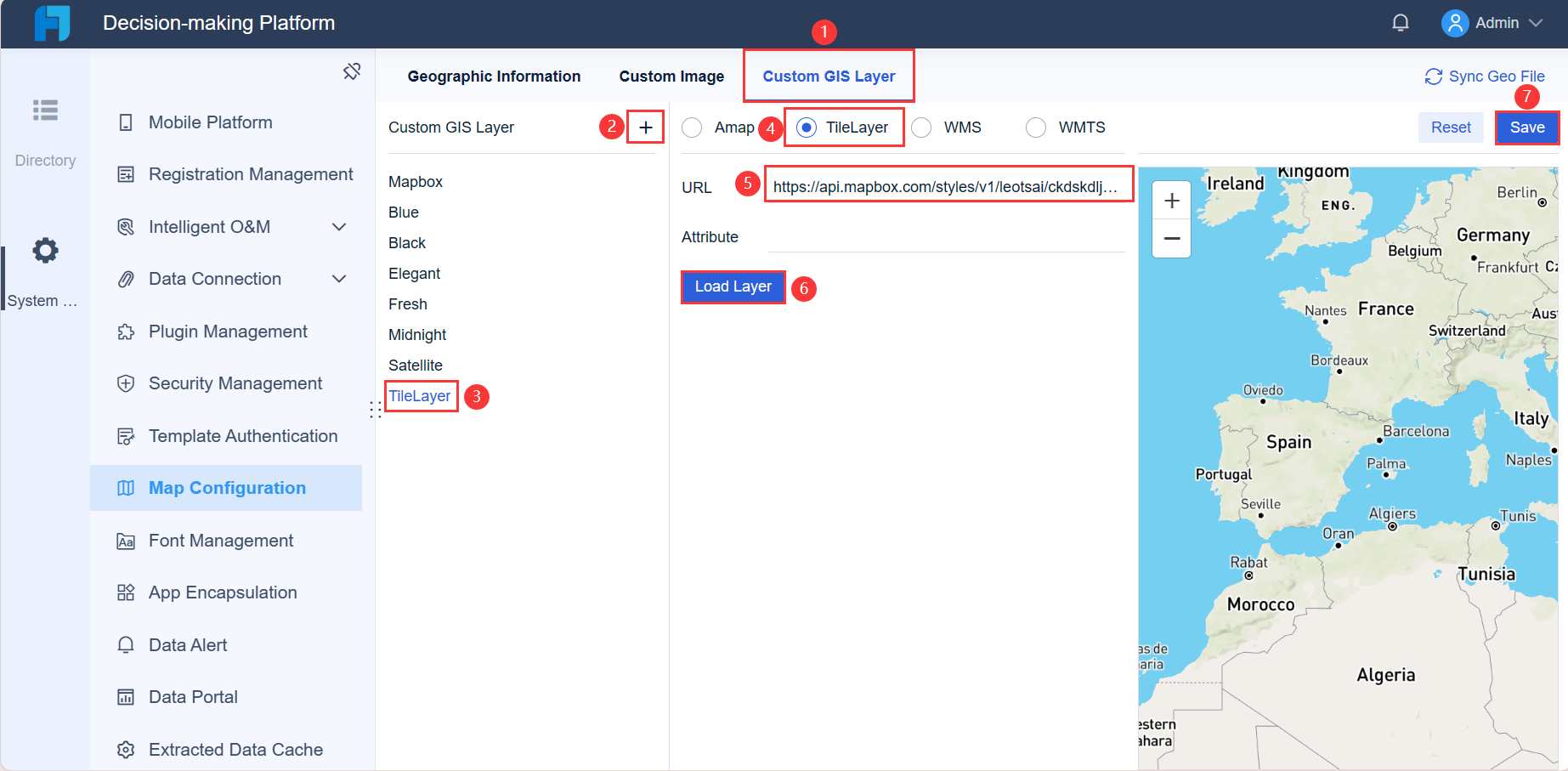Open Font Management settings
The height and width of the screenshot is (771, 1568).
point(125,541)
